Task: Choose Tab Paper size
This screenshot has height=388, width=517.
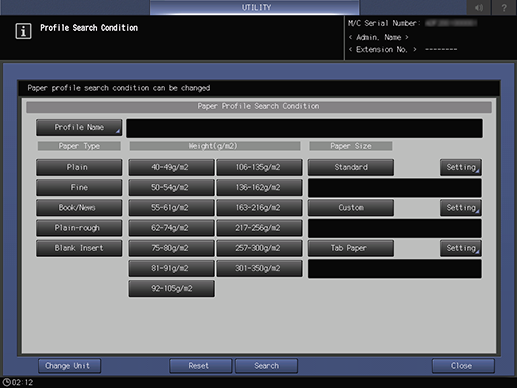Action: [351, 248]
